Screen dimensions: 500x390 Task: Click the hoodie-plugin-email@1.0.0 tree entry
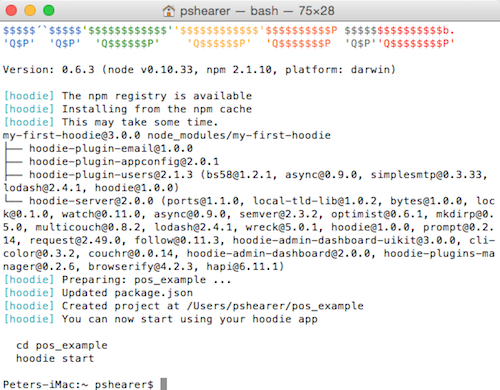111,148
